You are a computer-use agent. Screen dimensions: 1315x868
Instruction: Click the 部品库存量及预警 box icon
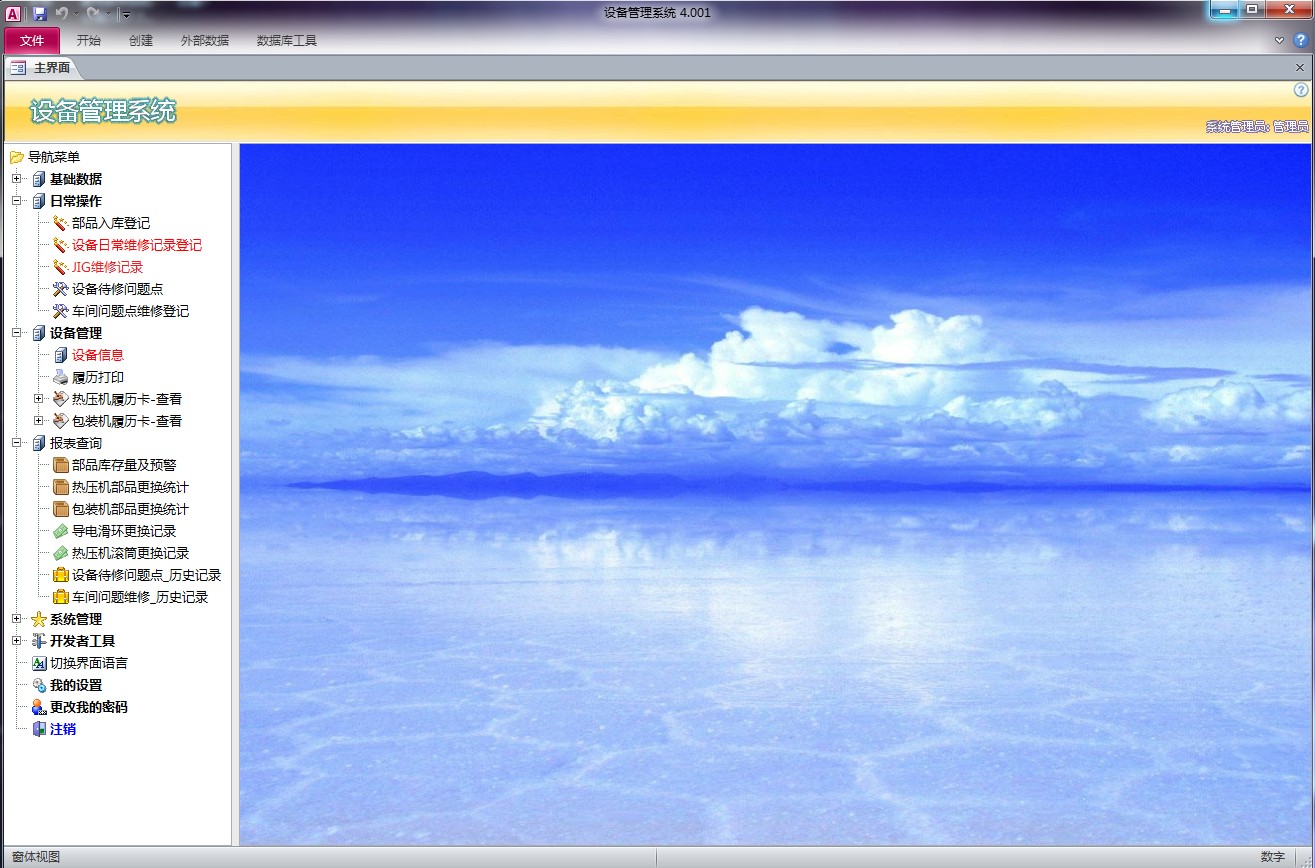point(61,465)
